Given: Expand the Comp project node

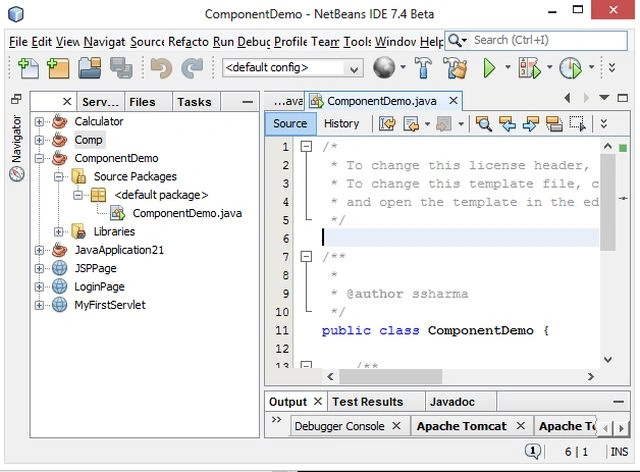Looking at the screenshot, I should [39, 140].
